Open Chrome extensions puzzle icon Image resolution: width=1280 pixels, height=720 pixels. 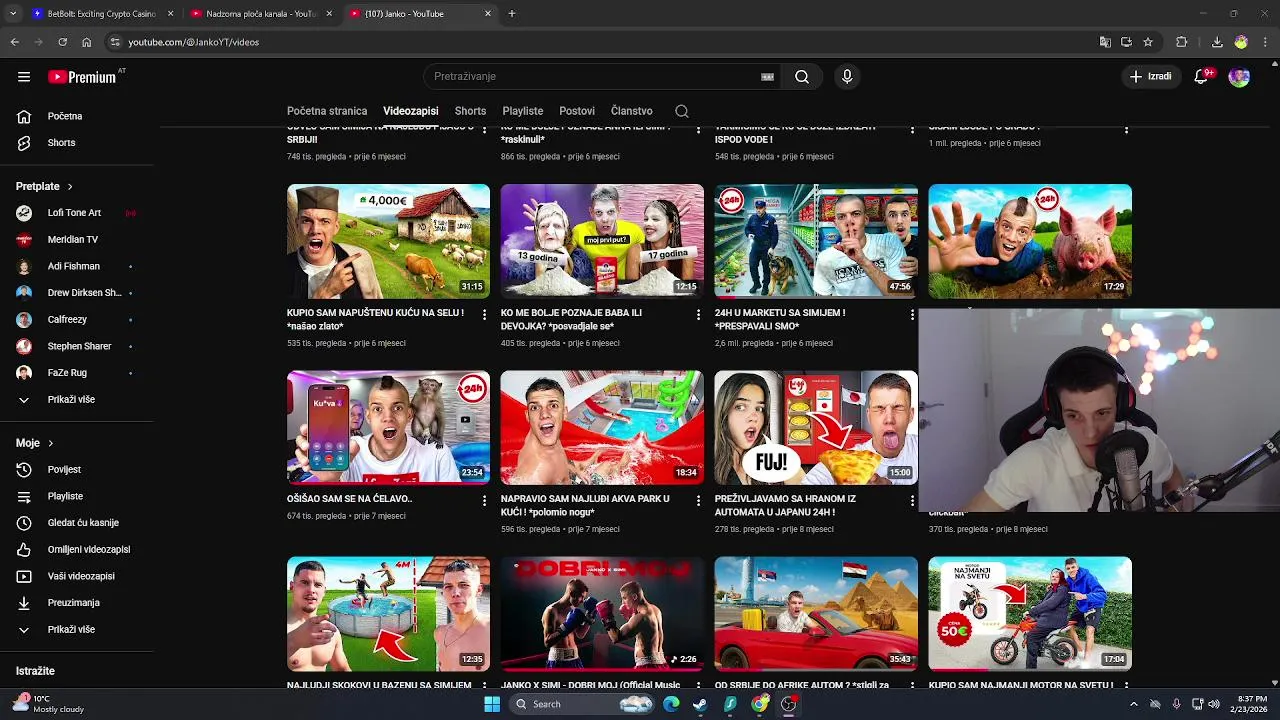1181,42
